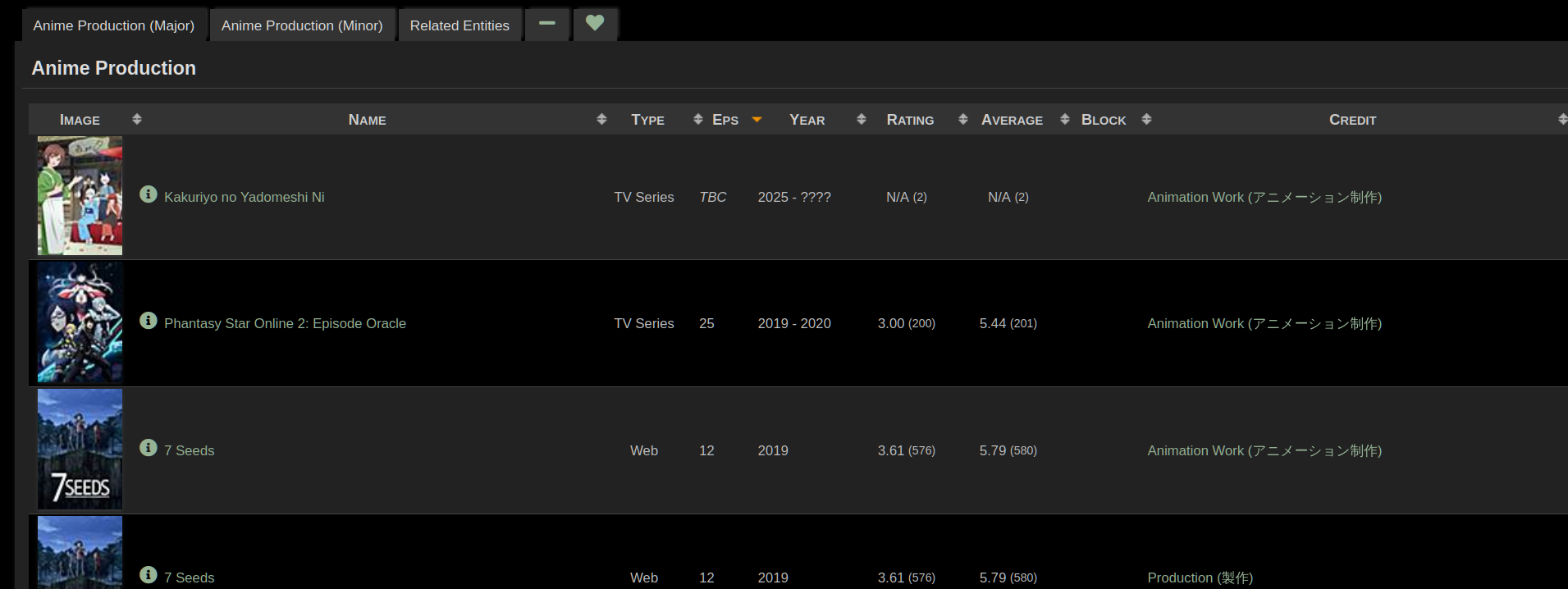This screenshot has height=589, width=1568.
Task: Sort by Type column header
Action: [x=647, y=120]
